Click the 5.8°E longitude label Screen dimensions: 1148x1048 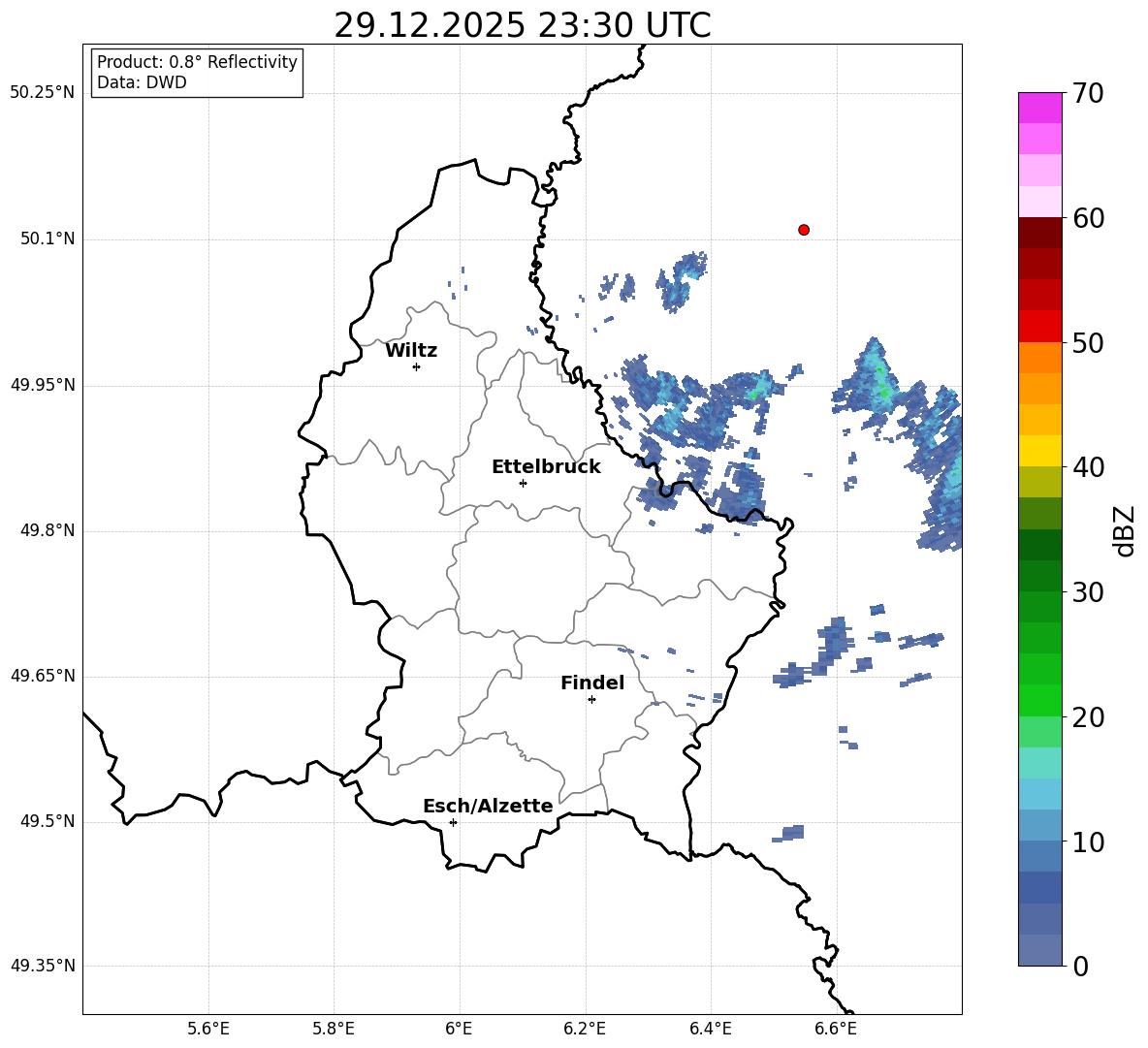pos(334,1029)
